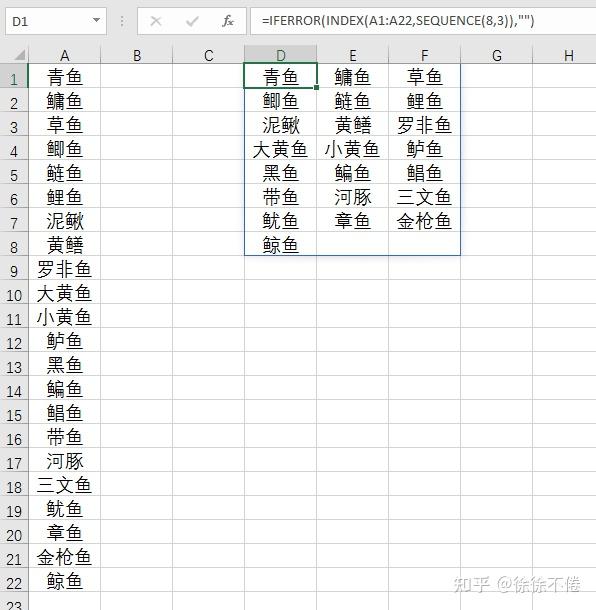The height and width of the screenshot is (610, 596).
Task: Select cell F6 containing 三文鱼
Action: tap(424, 196)
